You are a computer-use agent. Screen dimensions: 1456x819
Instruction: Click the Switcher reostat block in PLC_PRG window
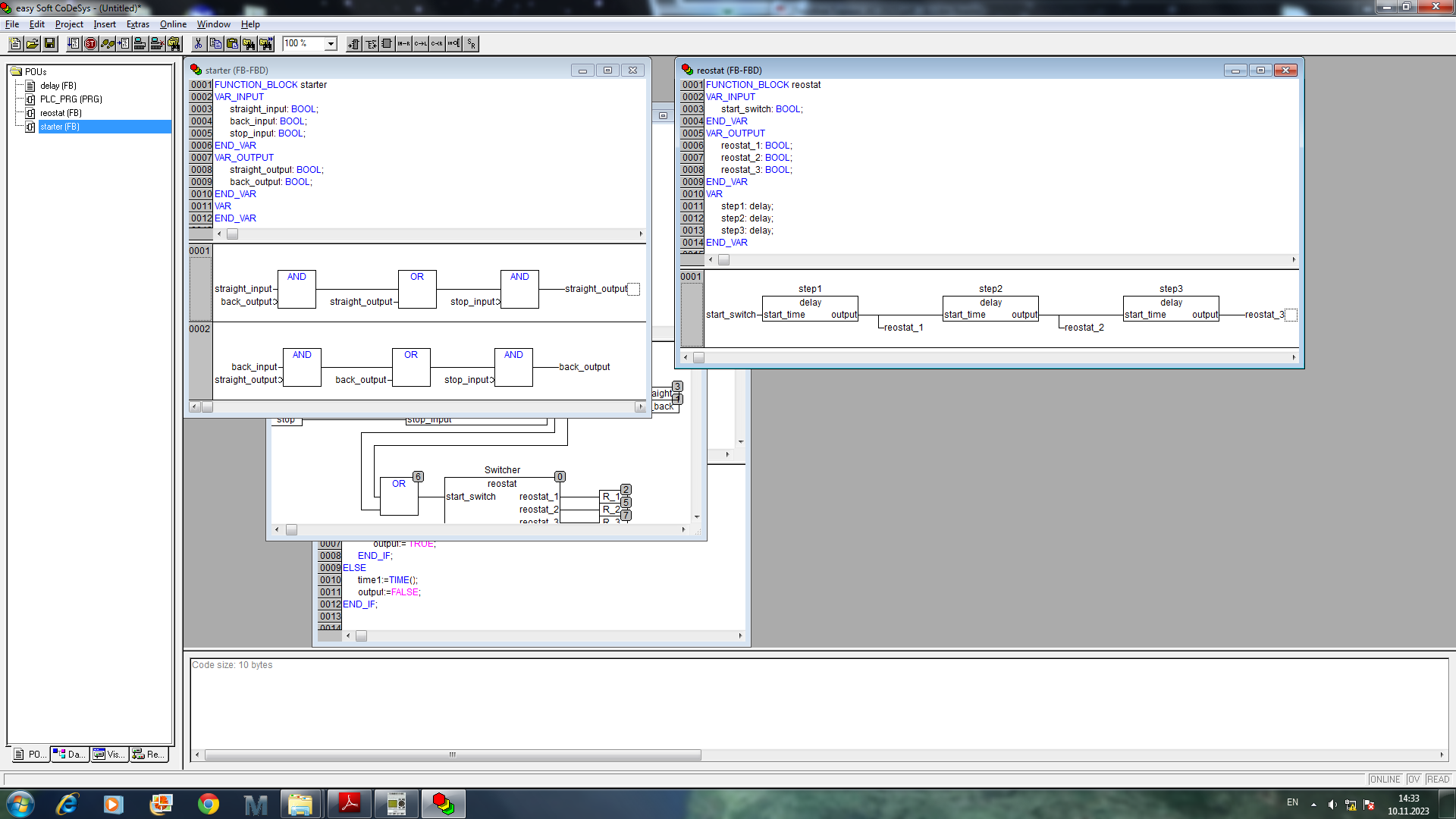(502, 499)
